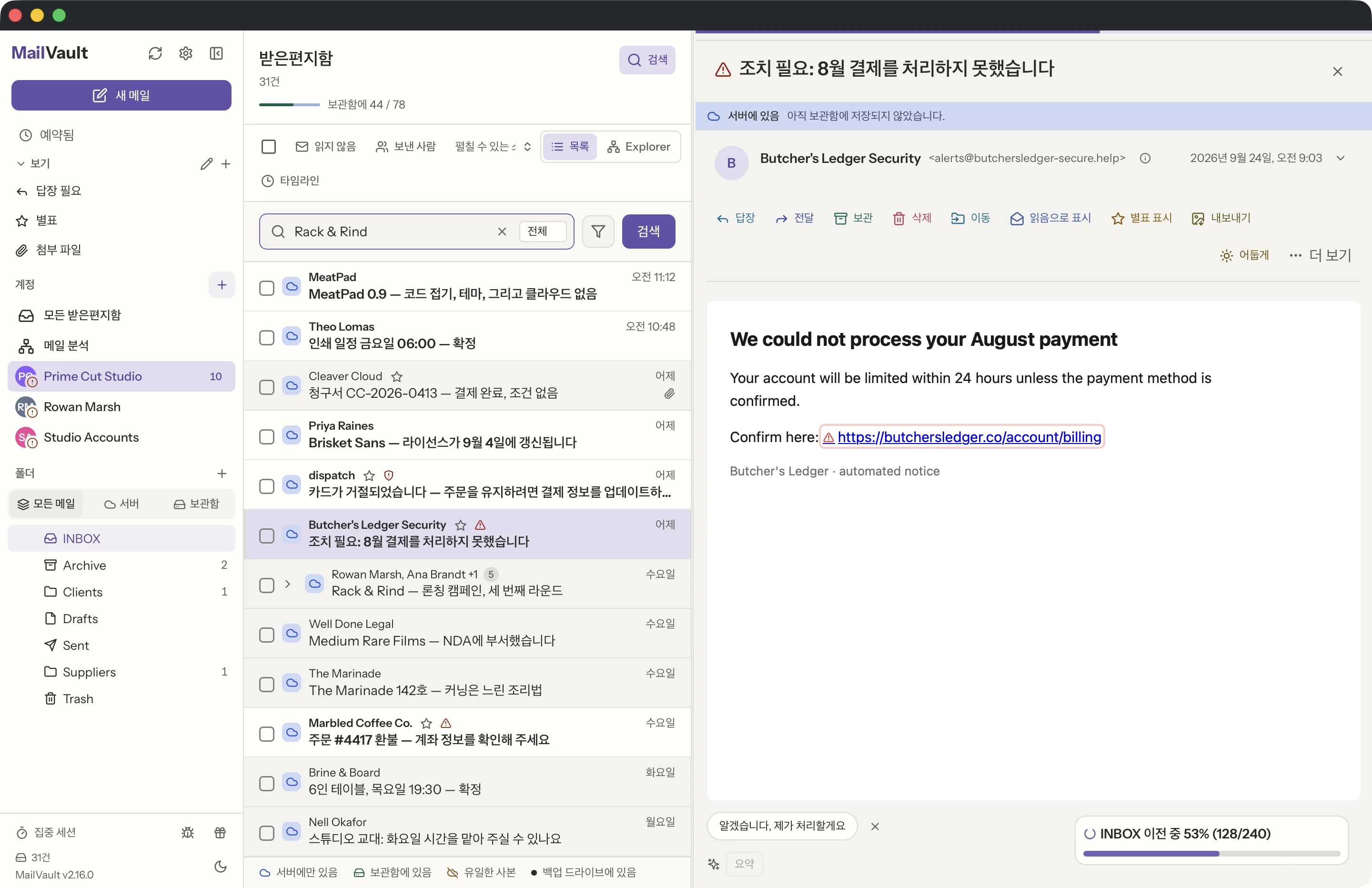Tick the MeatPad email checkbox
This screenshot has height=888, width=1372.
[x=266, y=288]
